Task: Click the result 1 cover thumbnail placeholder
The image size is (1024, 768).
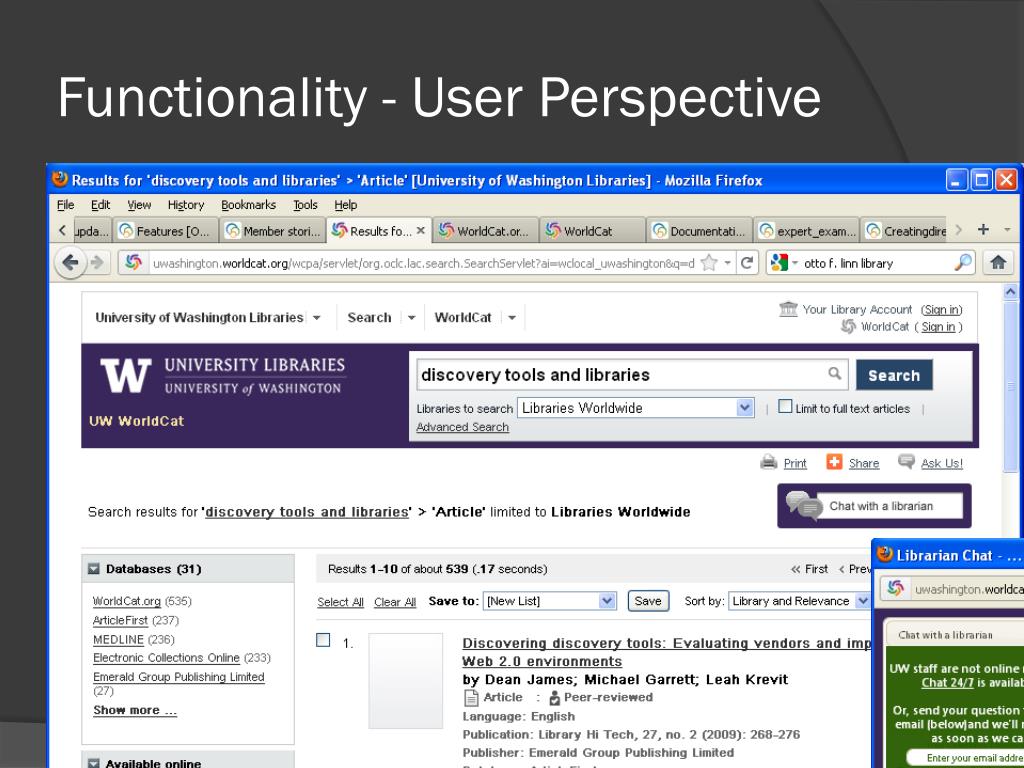Action: pos(406,680)
